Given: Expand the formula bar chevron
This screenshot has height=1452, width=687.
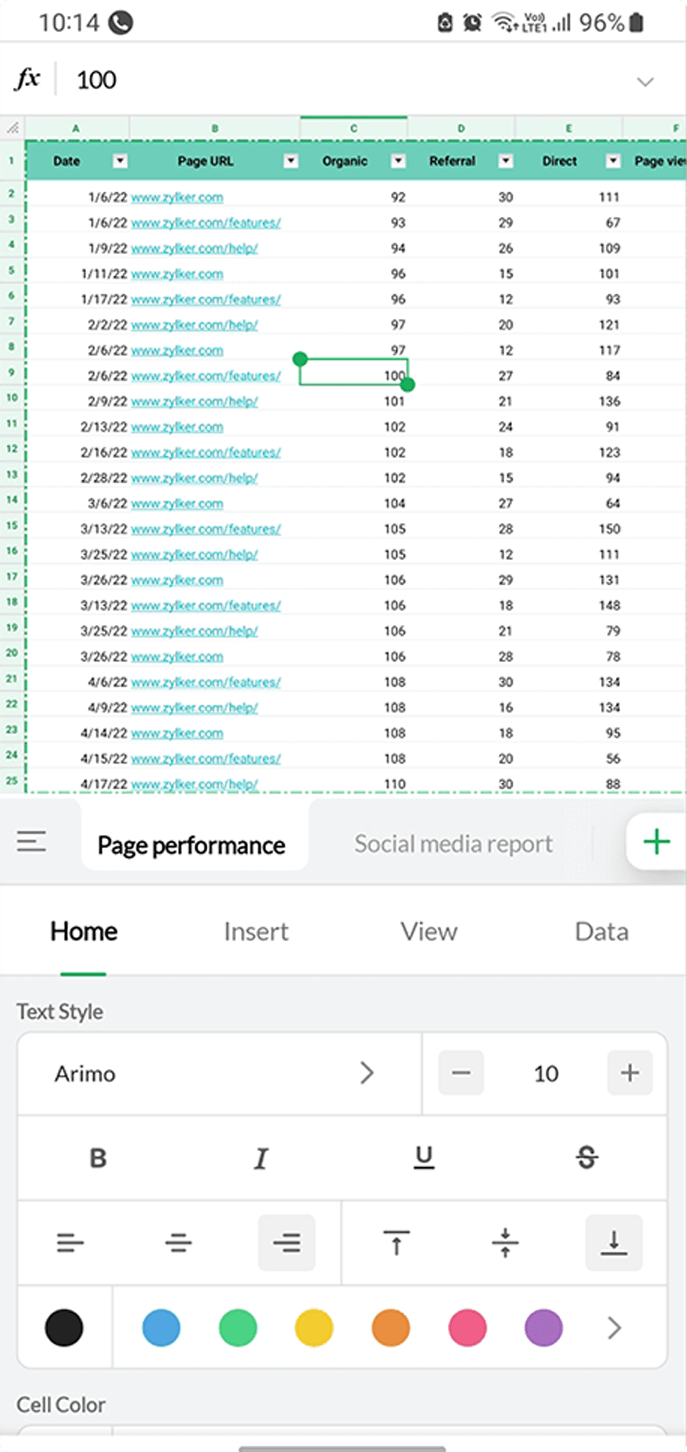Looking at the screenshot, I should click(x=646, y=81).
